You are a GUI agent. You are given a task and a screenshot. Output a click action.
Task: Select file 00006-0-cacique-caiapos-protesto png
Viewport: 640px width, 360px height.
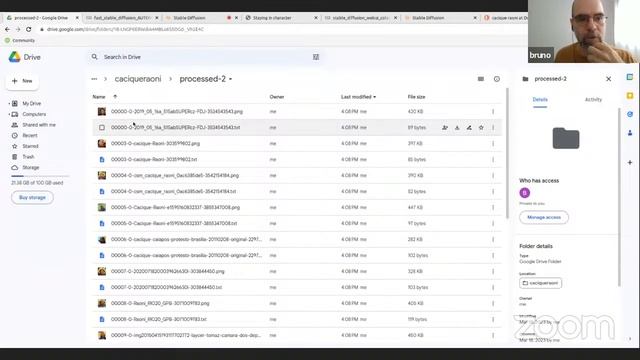pyautogui.click(x=297, y=240)
